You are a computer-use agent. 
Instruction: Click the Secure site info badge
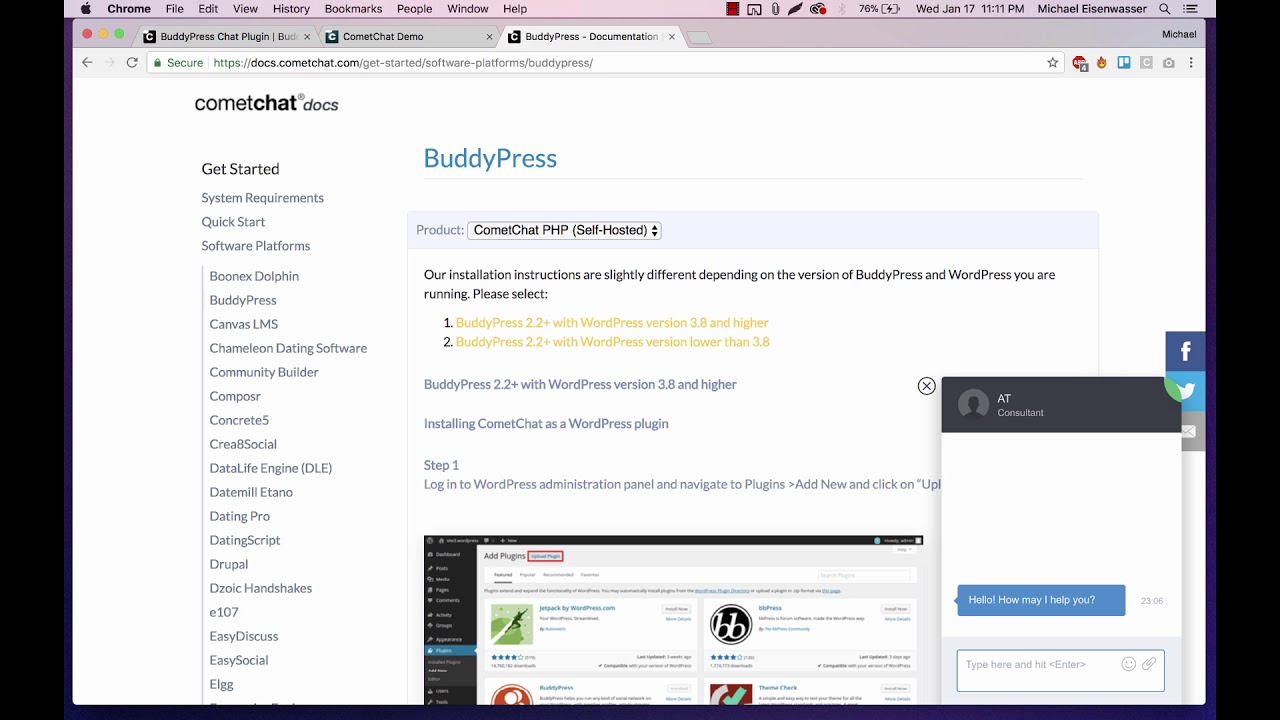[x=178, y=62]
